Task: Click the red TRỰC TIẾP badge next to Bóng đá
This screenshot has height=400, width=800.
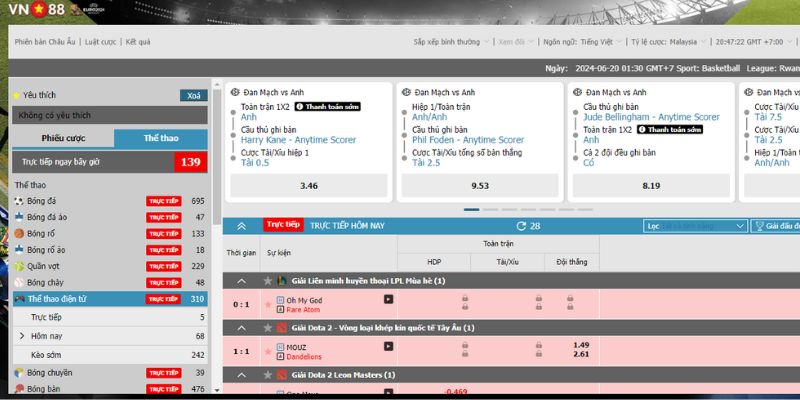Action: pos(163,201)
